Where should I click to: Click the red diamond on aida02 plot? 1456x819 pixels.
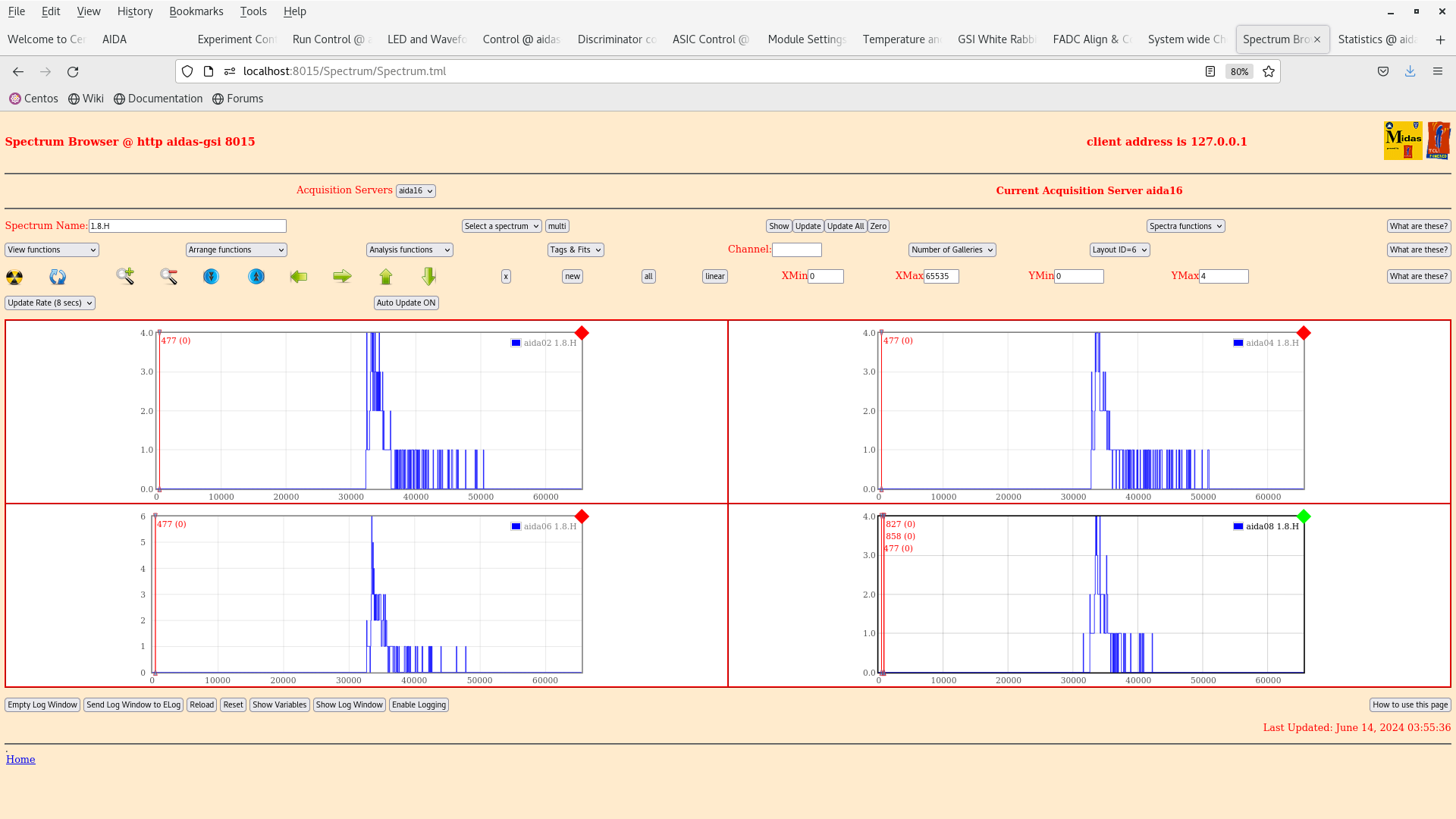[582, 333]
